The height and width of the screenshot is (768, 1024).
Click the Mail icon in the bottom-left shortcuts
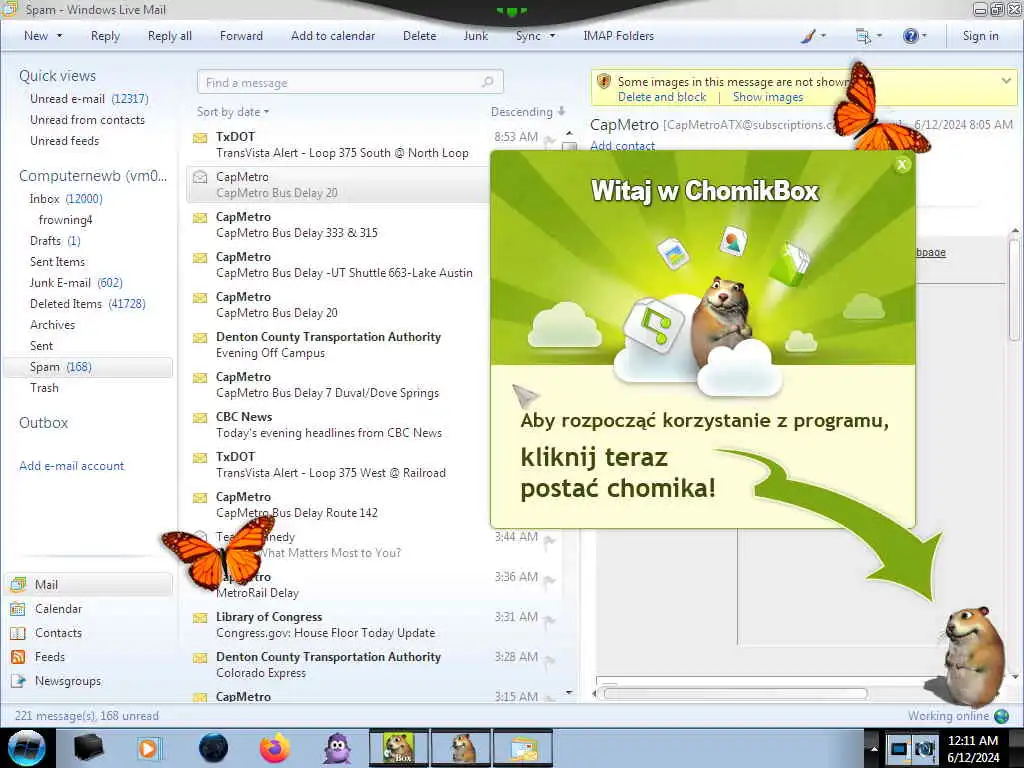click(18, 584)
